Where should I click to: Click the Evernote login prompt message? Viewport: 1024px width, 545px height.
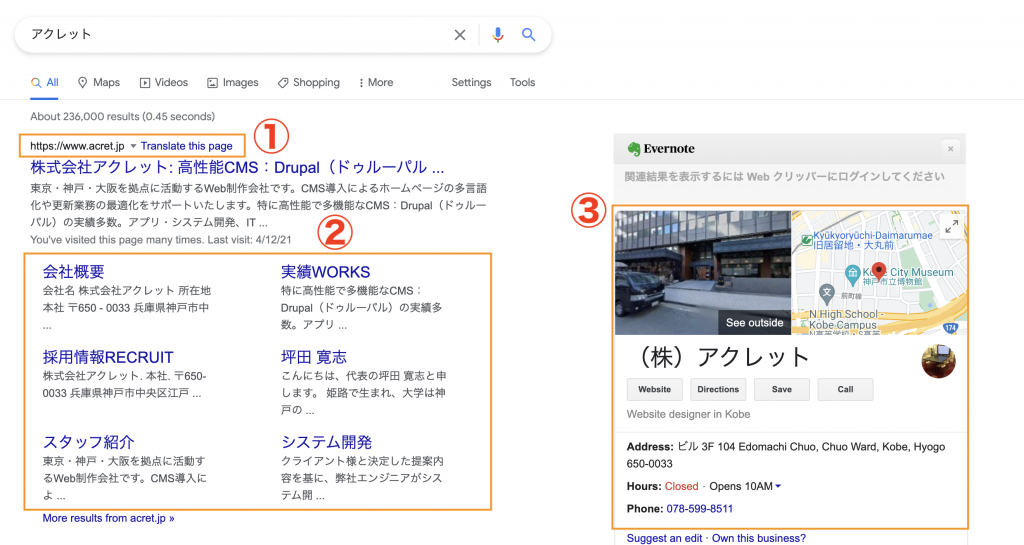point(784,176)
